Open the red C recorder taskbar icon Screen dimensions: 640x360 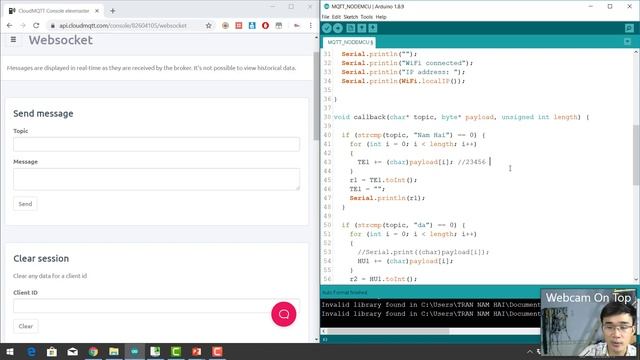[217, 351]
